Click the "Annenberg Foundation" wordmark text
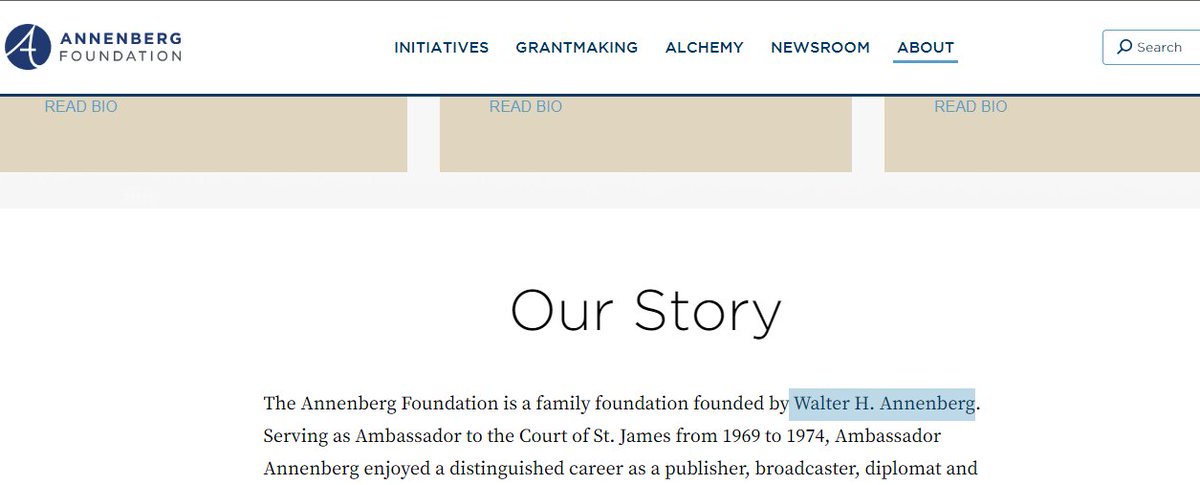This screenshot has height=485, width=1200. [x=121, y=47]
